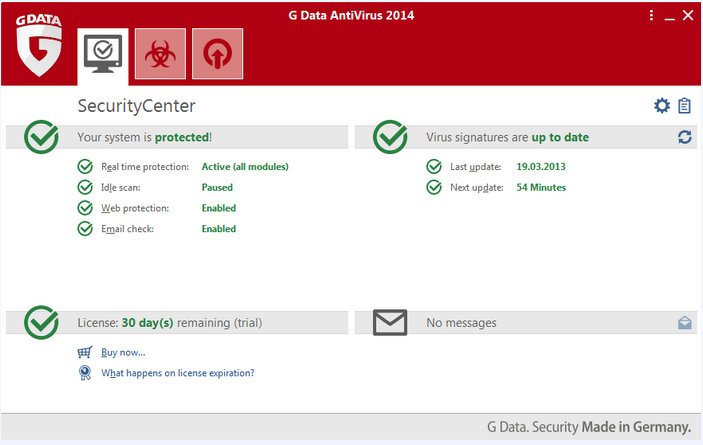Image resolution: width=703 pixels, height=445 pixels.
Task: Close the G Data AntiVirus window
Action: 688,15
